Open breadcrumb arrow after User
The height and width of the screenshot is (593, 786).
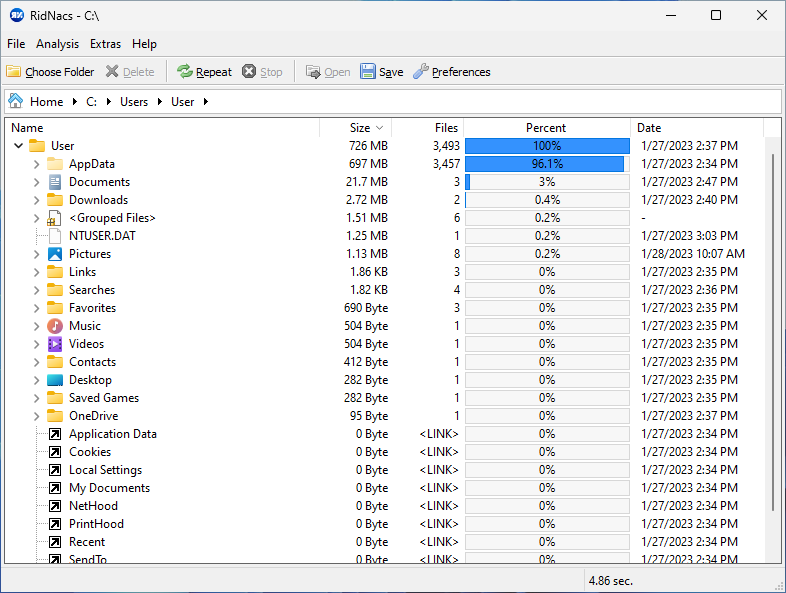pos(206,102)
